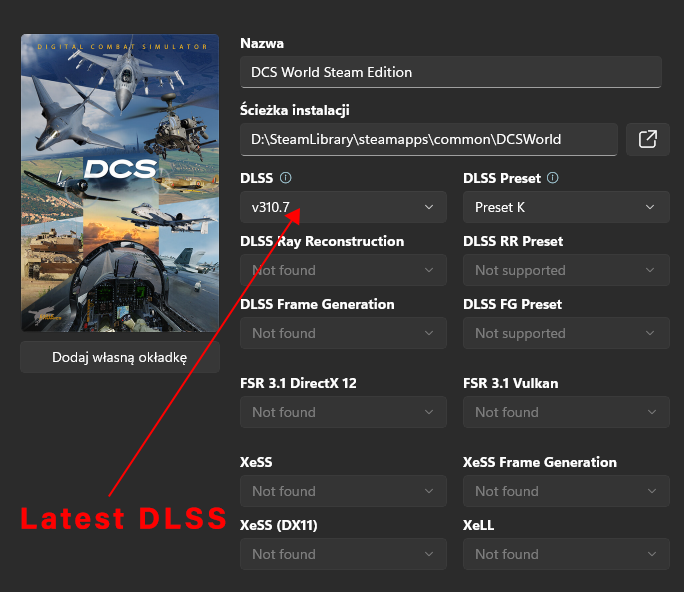Open FSR 3.1 Vulkan dropdown
This screenshot has height=592, width=684.
pyautogui.click(x=566, y=412)
